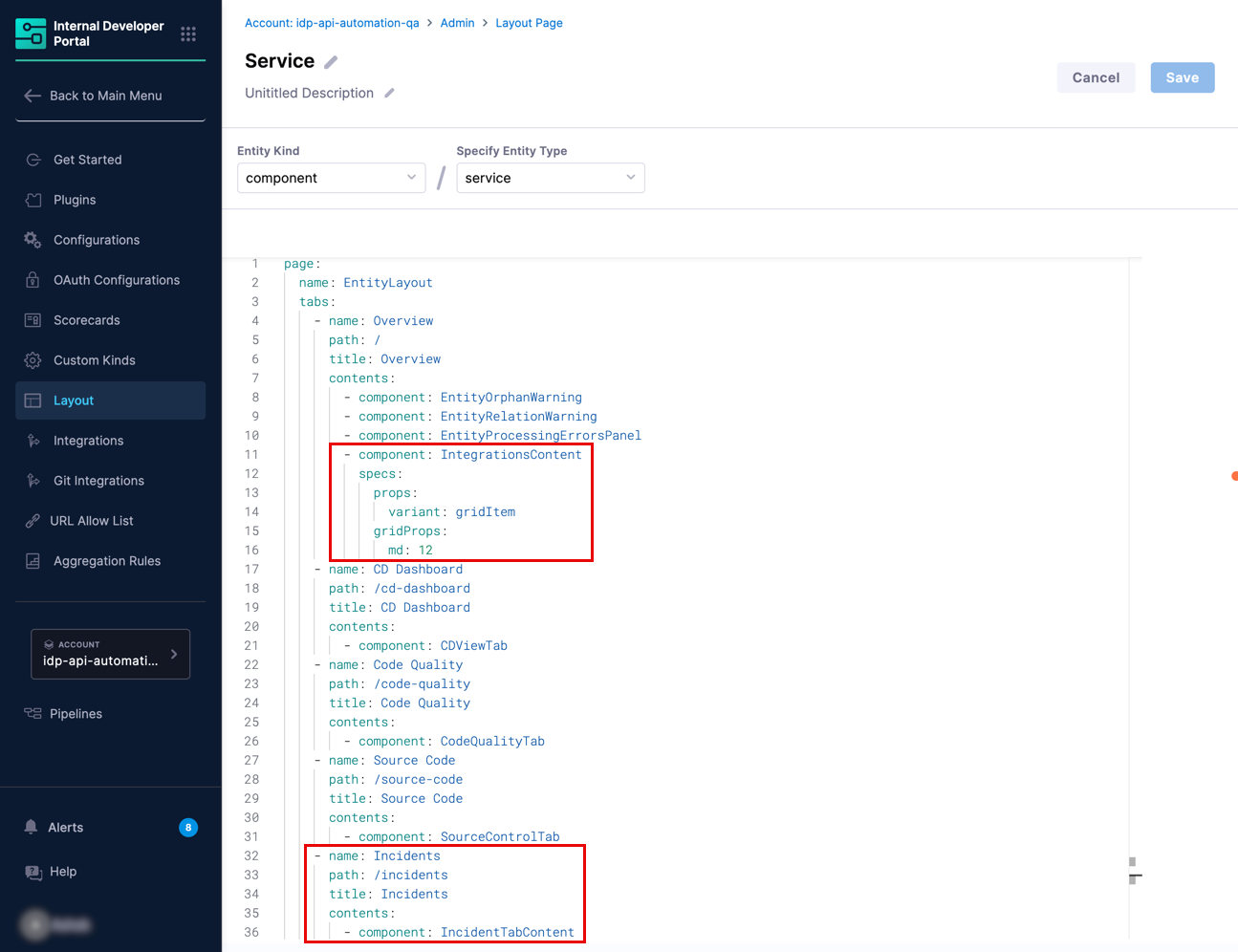Click the Get Started sidebar icon
Image resolution: width=1238 pixels, height=952 pixels.
pos(33,160)
